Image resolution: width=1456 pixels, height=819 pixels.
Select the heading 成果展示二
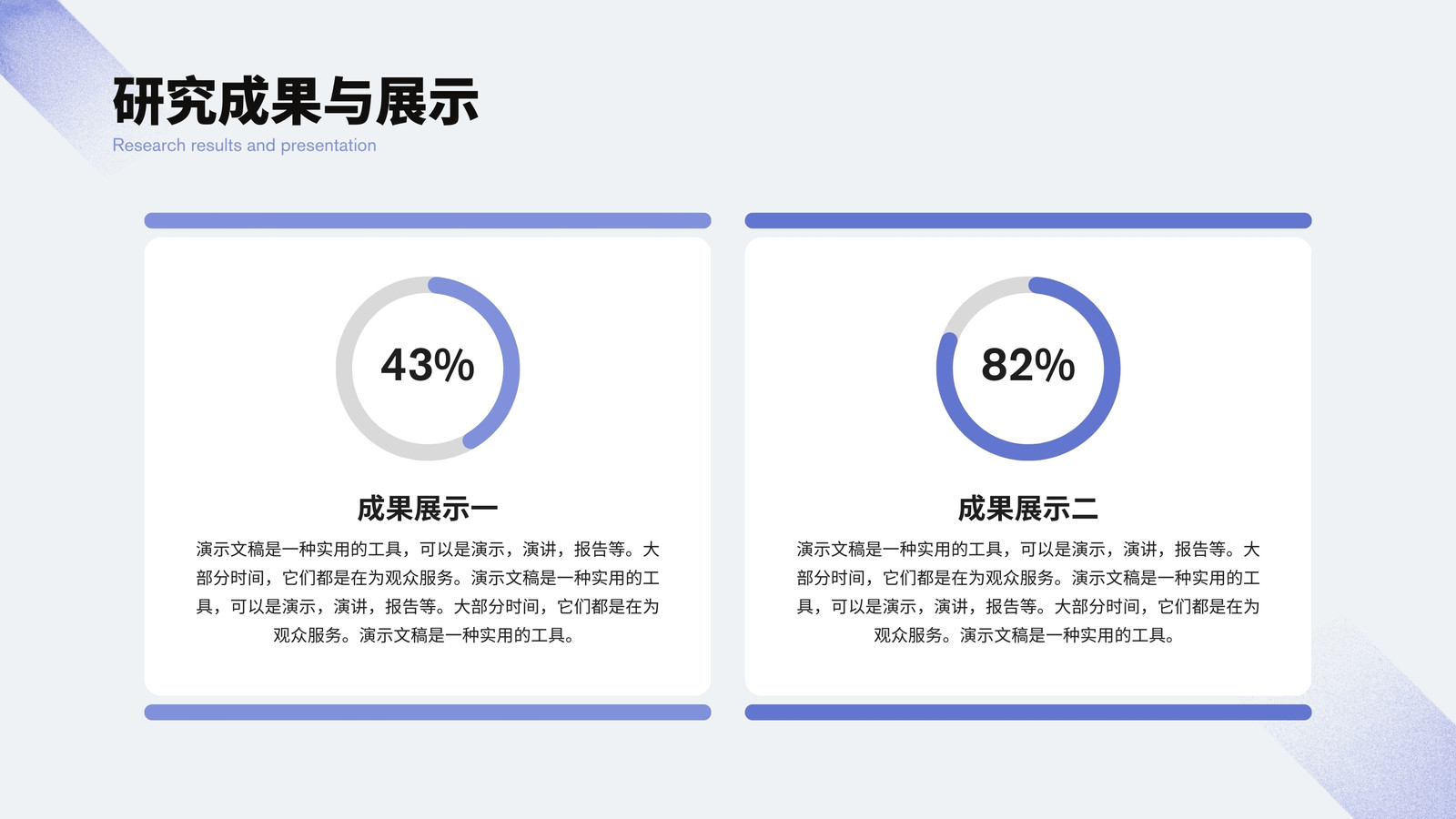(1028, 509)
